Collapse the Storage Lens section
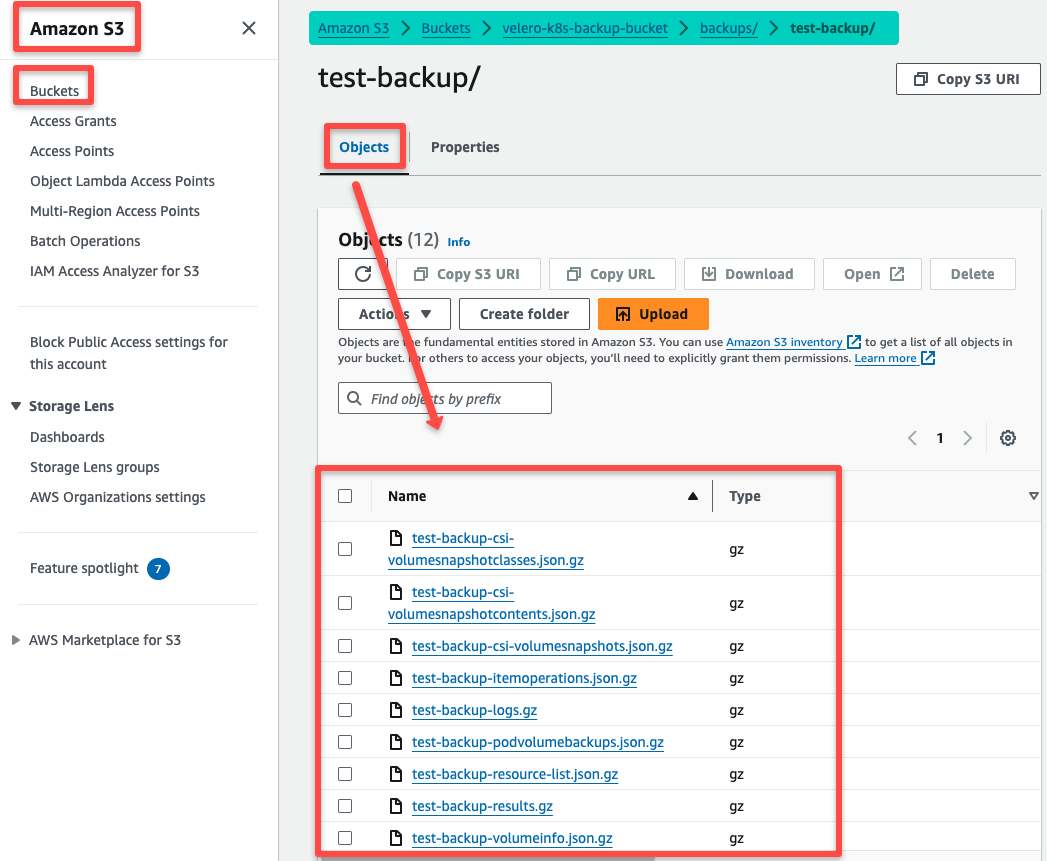1047x861 pixels. [14, 406]
